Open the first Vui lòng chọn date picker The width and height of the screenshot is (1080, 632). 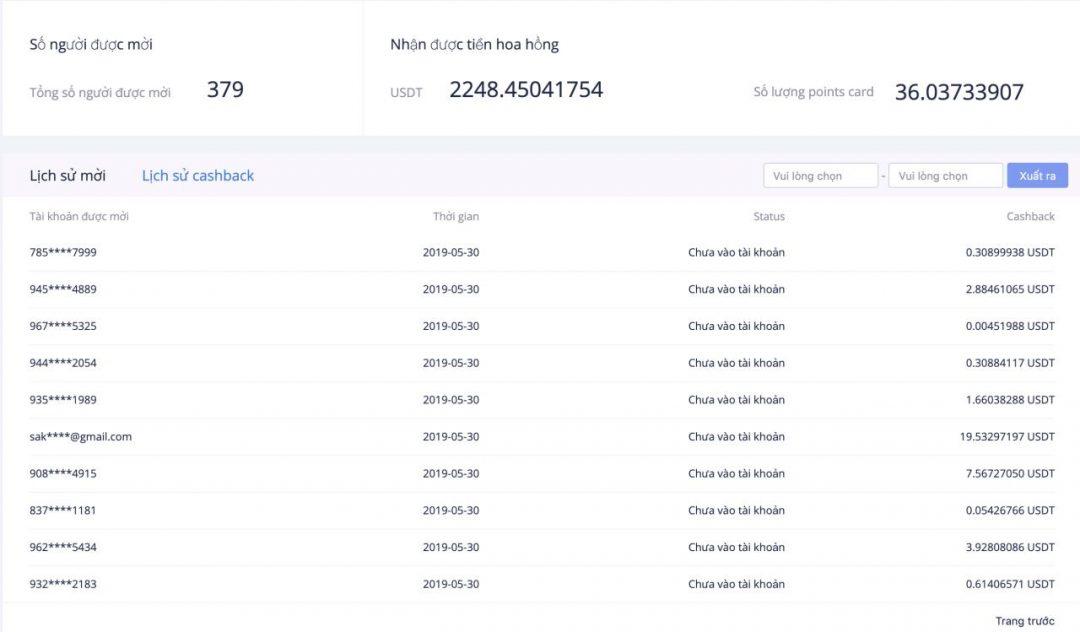pos(820,176)
